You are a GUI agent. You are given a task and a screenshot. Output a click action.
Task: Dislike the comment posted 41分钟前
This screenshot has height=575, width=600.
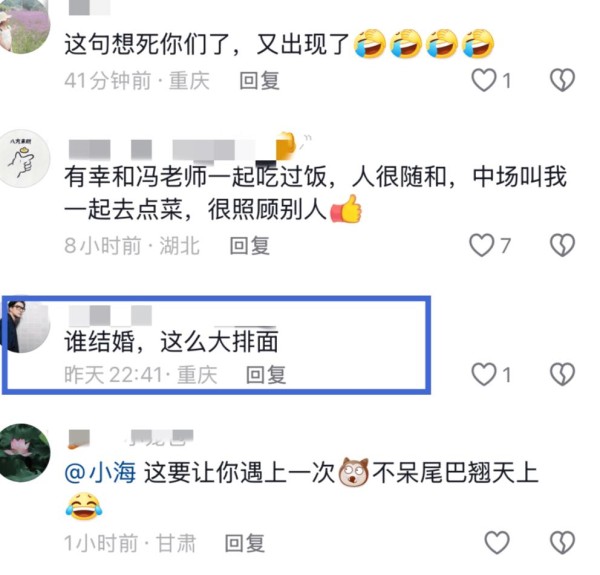tap(562, 80)
